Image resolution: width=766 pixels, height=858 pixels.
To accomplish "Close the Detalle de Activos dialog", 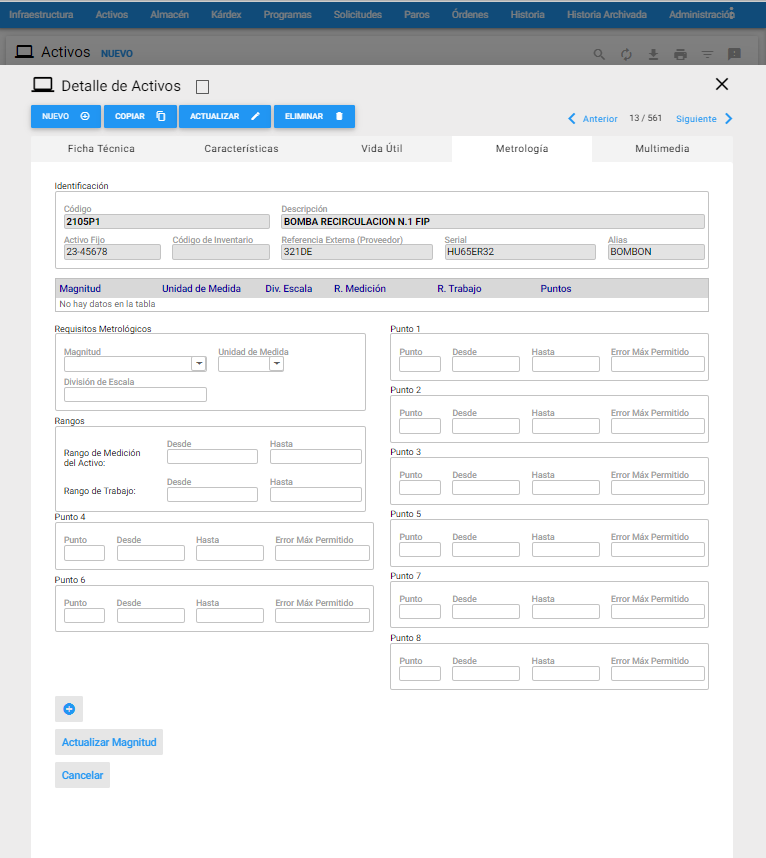I will click(722, 84).
